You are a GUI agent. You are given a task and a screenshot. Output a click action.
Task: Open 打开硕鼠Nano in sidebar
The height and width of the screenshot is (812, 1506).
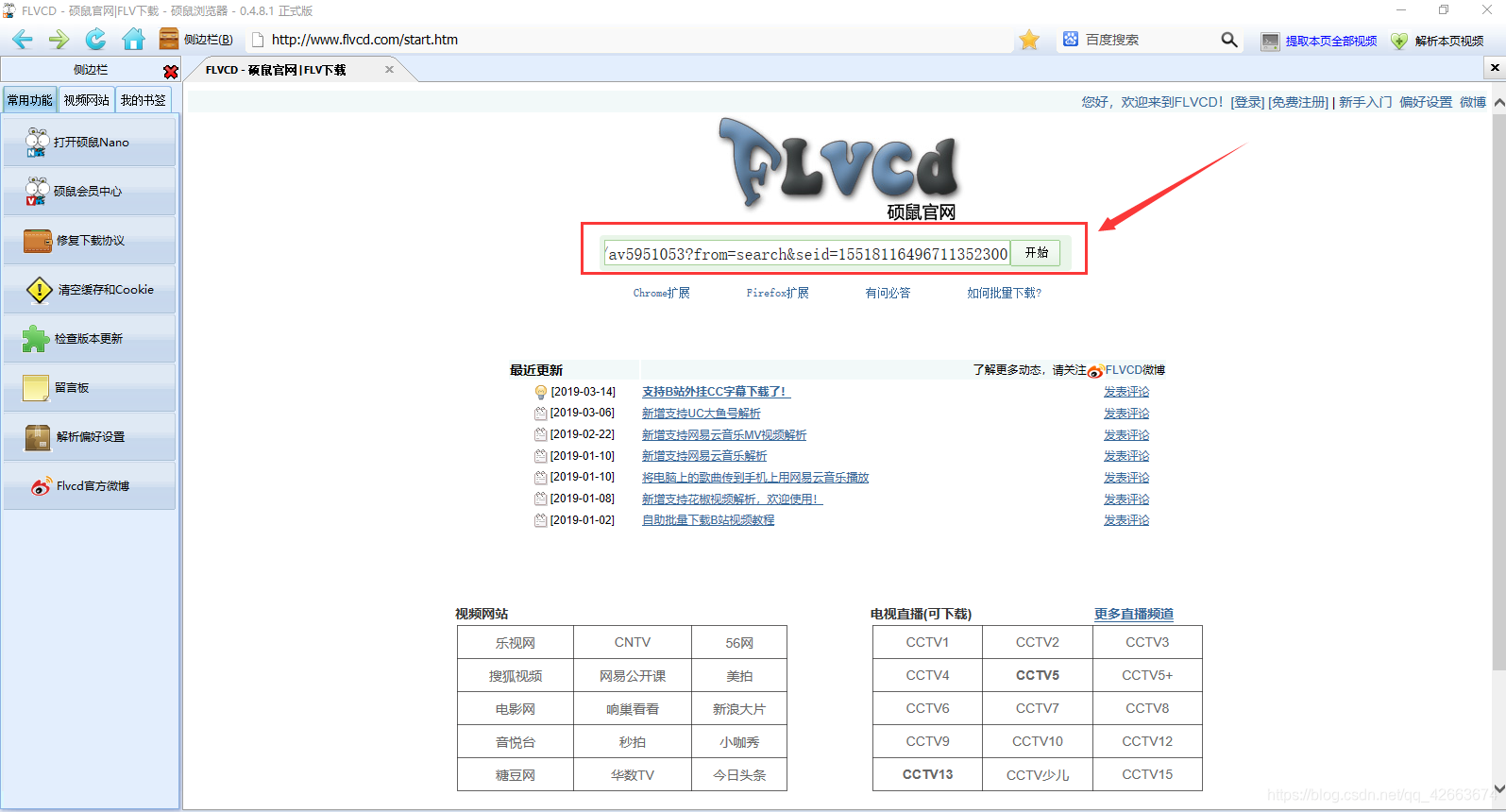click(90, 143)
